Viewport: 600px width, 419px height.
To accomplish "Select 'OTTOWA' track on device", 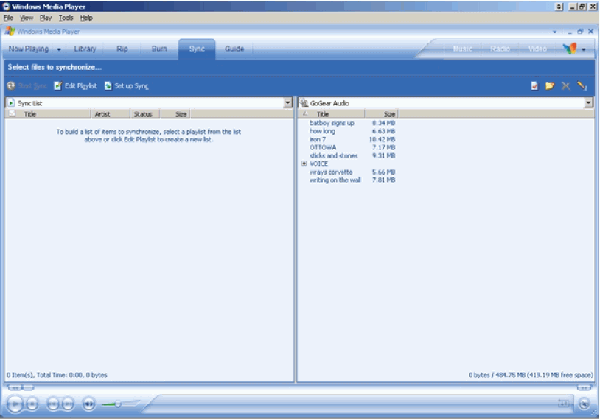I will point(323,147).
